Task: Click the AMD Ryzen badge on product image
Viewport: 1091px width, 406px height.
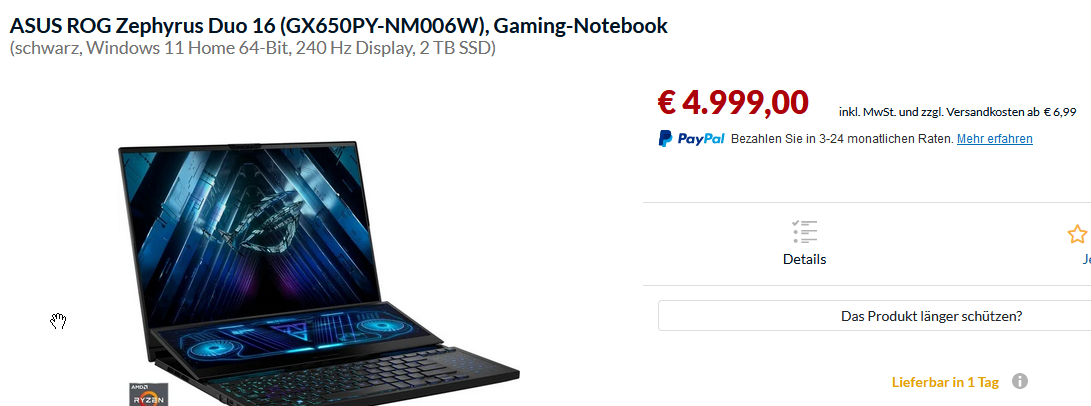Action: [x=148, y=394]
